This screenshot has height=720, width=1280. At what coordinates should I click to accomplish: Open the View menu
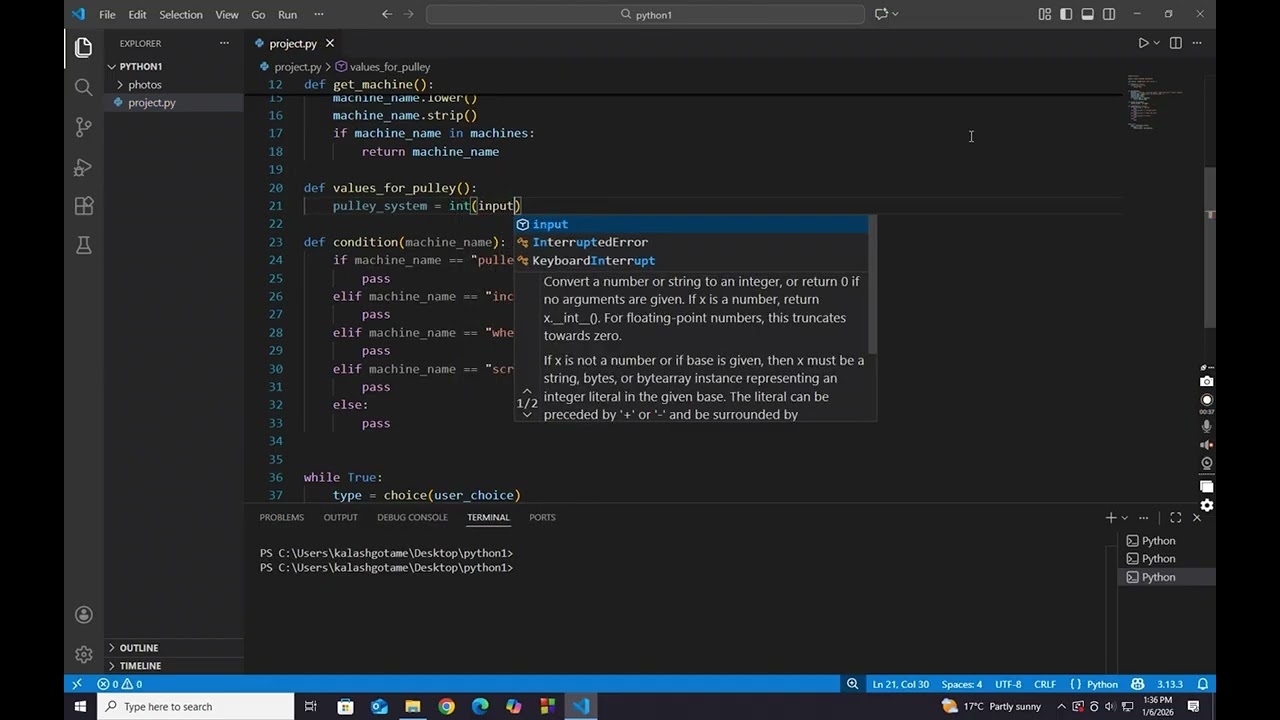227,14
